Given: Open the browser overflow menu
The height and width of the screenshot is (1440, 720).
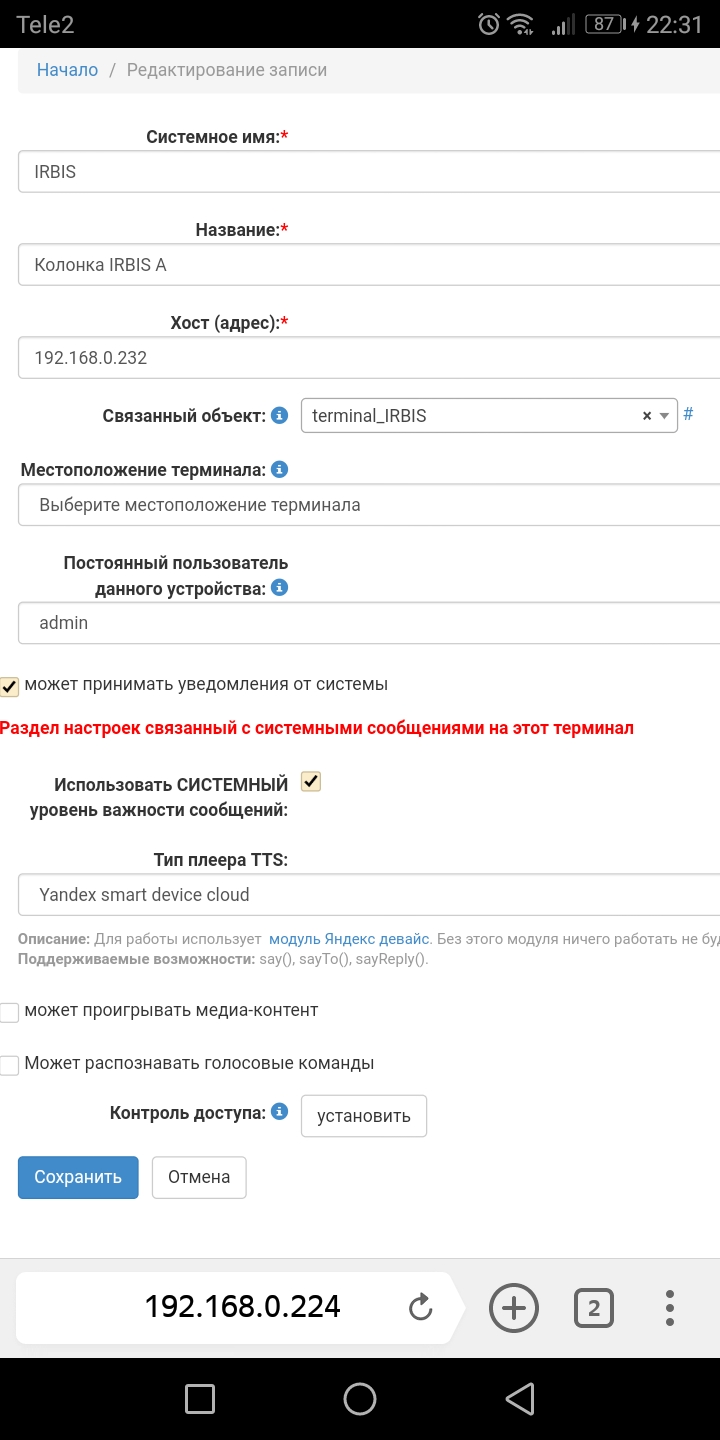Looking at the screenshot, I should click(668, 1307).
